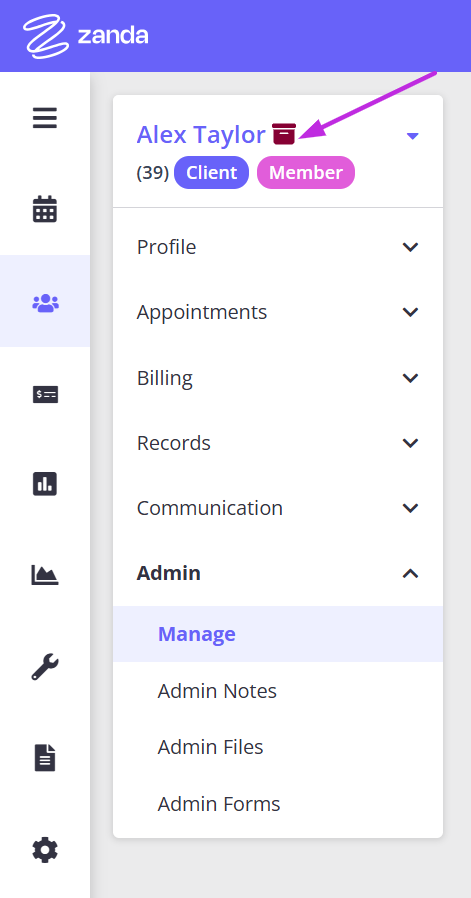Viewport: 471px width, 898px height.
Task: Open the billing dollar card icon
Action: 45,394
